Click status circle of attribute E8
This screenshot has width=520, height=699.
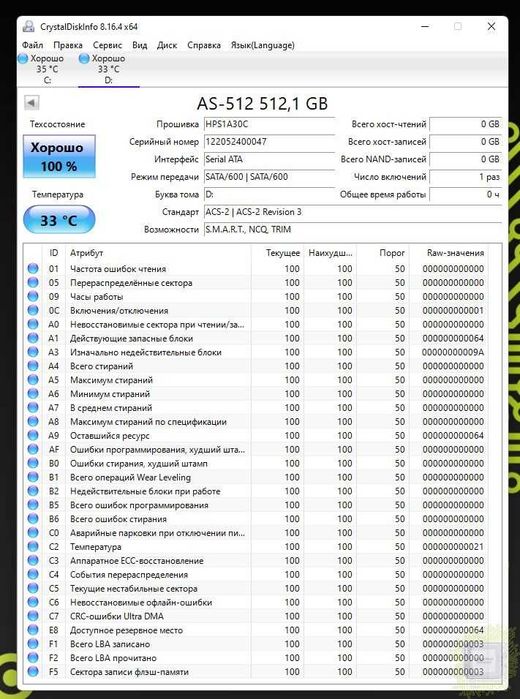(33, 629)
